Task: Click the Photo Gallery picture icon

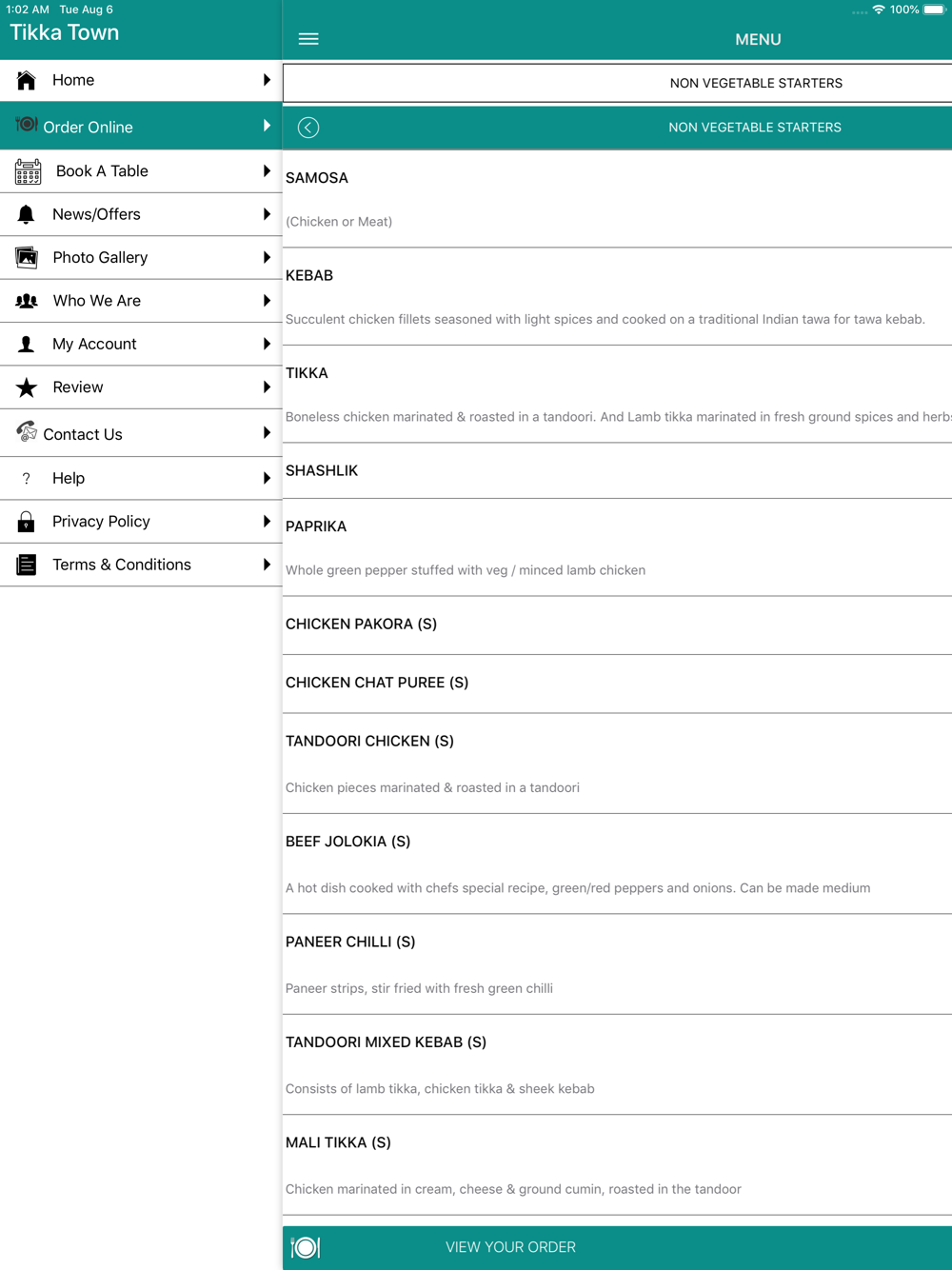Action: [27, 257]
